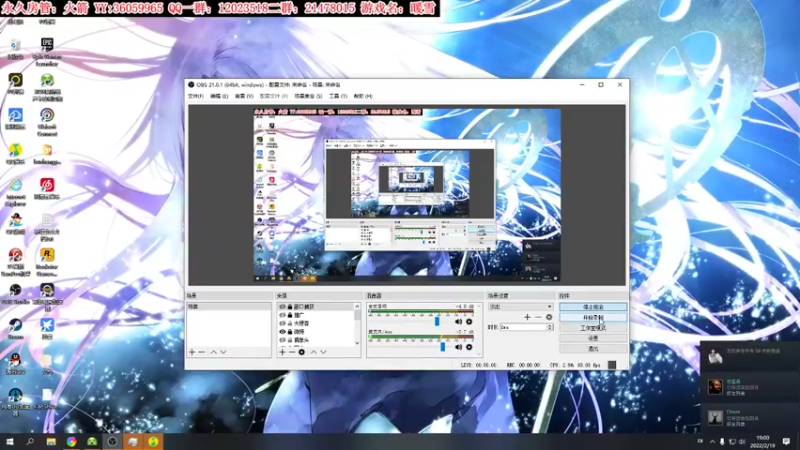Move source down in Sources panel
The image size is (800, 450).
pyautogui.click(x=323, y=352)
